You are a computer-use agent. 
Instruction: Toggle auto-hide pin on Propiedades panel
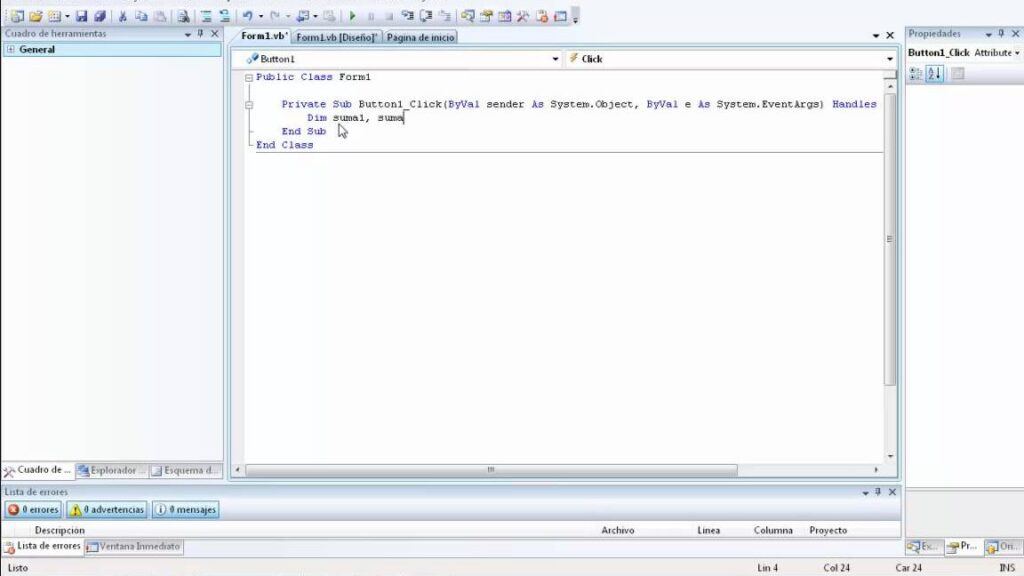pos(1001,33)
